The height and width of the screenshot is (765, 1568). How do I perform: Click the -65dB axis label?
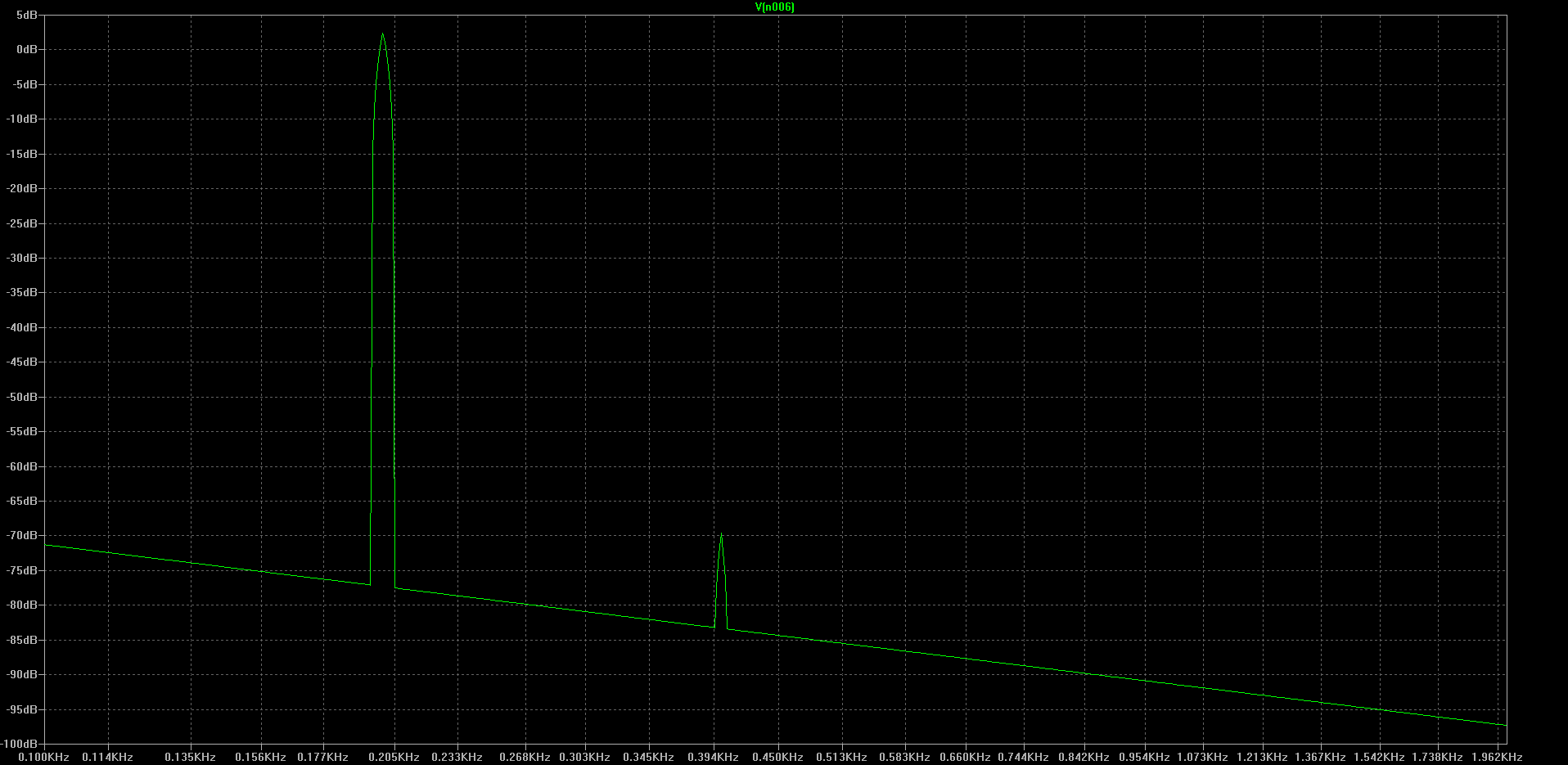click(x=22, y=501)
